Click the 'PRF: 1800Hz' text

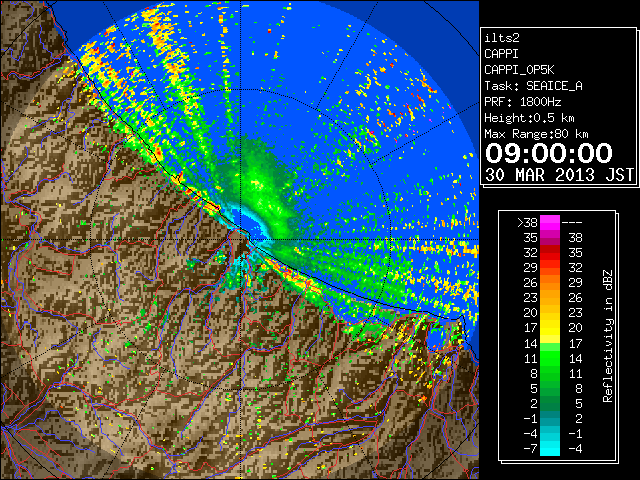coord(523,102)
